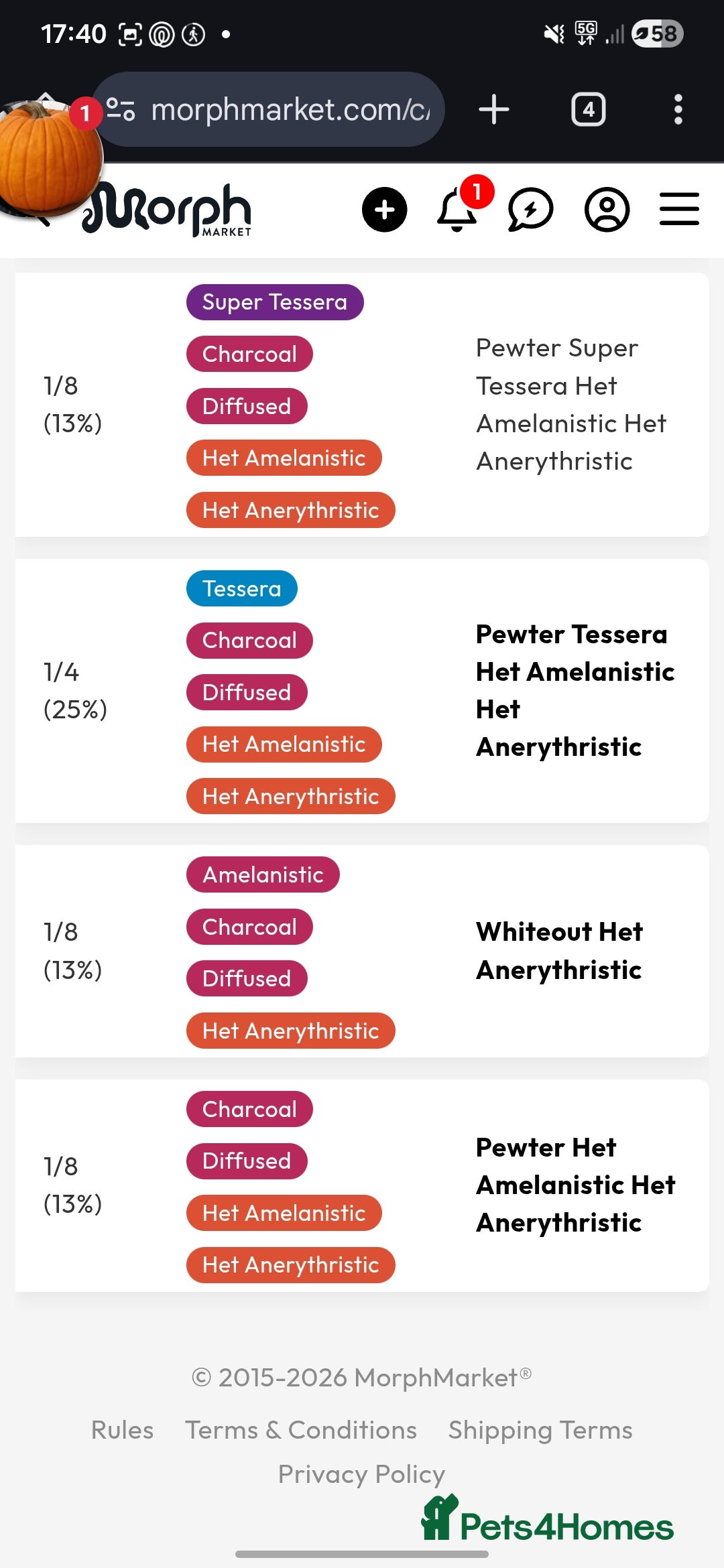The width and height of the screenshot is (724, 1568).
Task: Tap the site info icon in the address bar
Action: point(121,109)
